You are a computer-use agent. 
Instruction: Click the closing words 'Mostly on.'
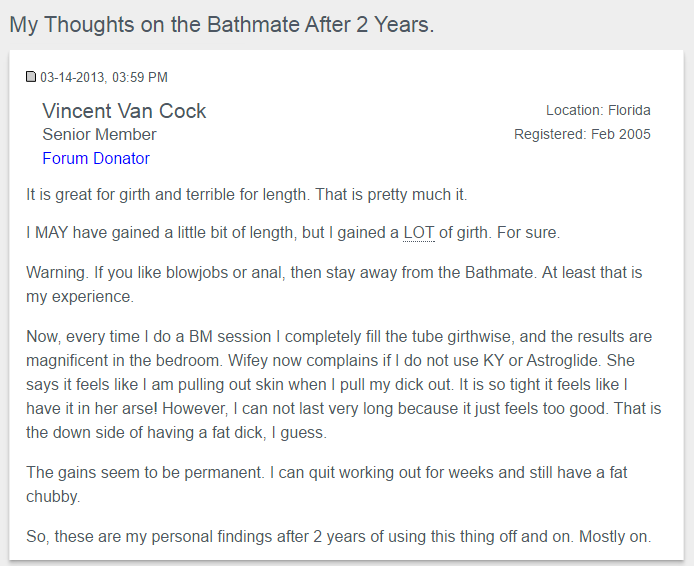615,537
